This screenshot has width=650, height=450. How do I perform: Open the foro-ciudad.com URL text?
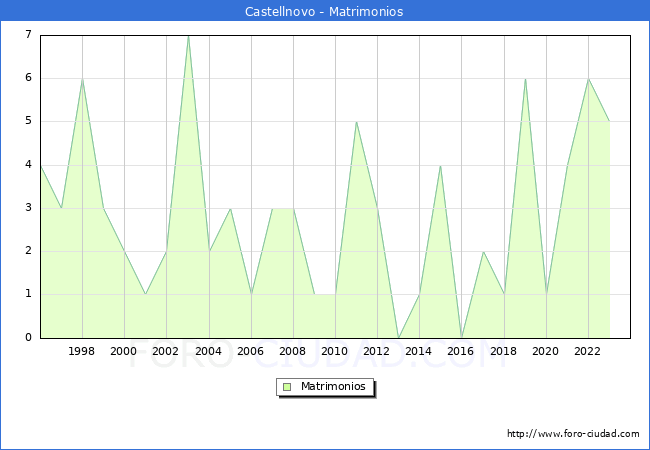point(573,433)
